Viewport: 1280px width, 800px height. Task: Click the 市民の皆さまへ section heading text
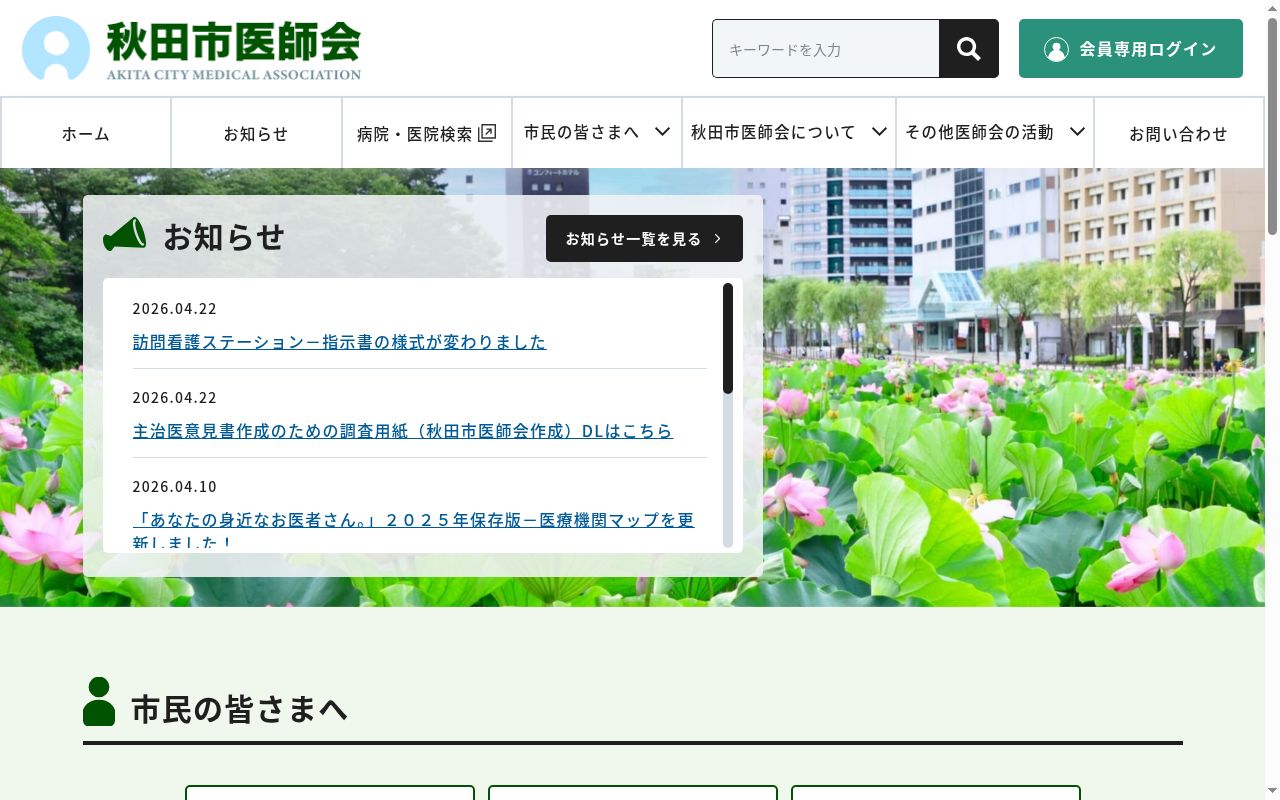click(240, 709)
